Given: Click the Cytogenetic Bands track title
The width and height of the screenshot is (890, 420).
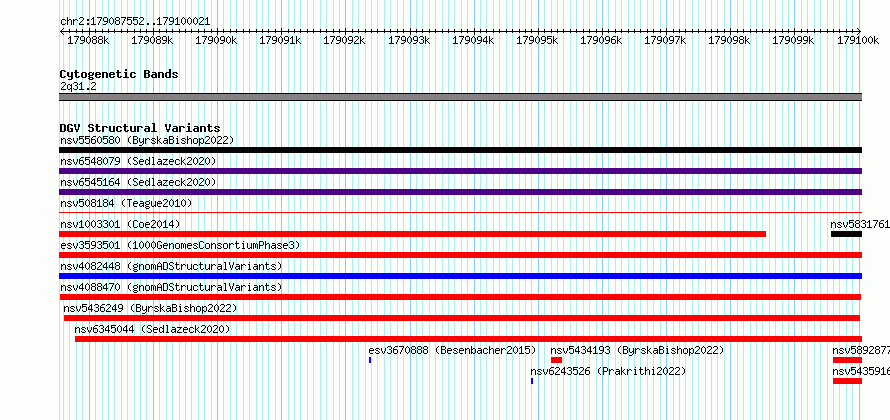Looking at the screenshot, I should click(119, 74).
